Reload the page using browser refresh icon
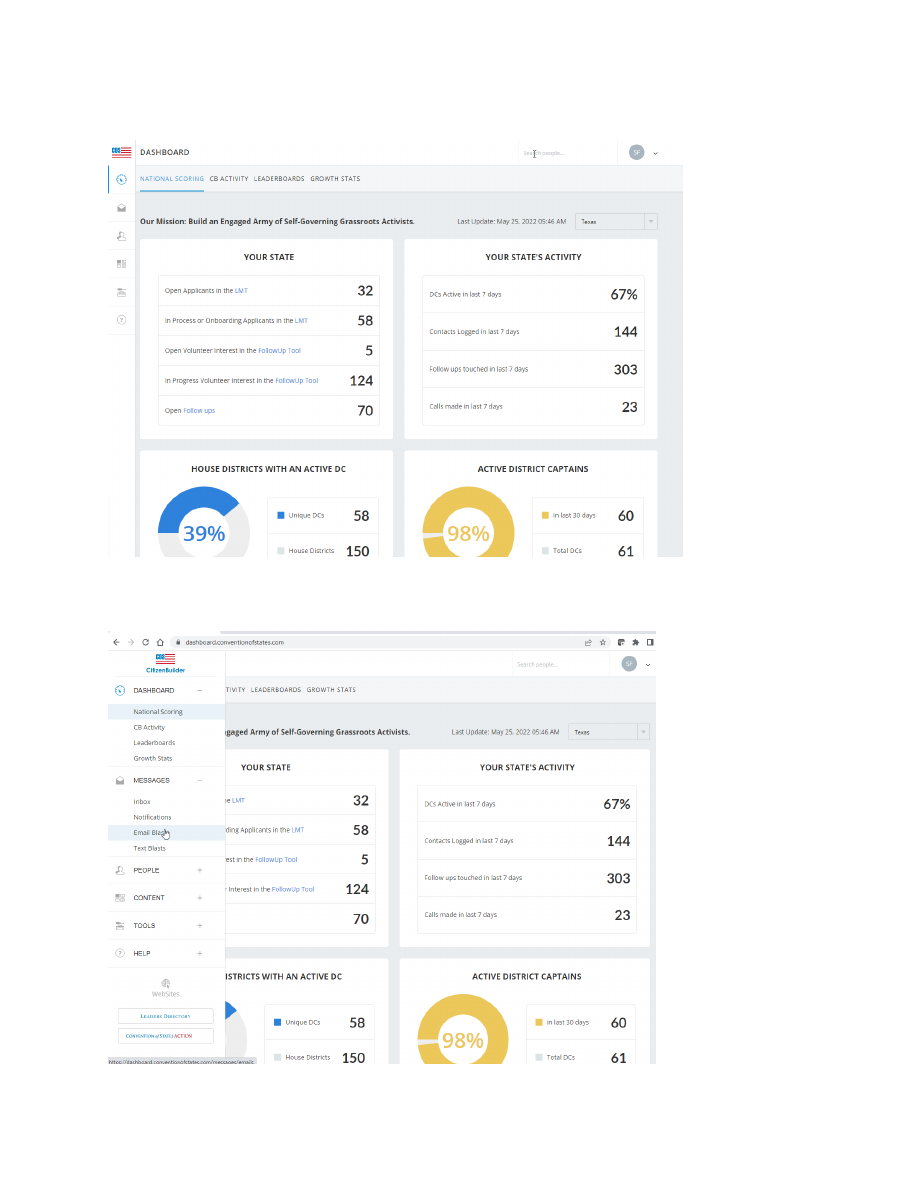 (x=146, y=642)
